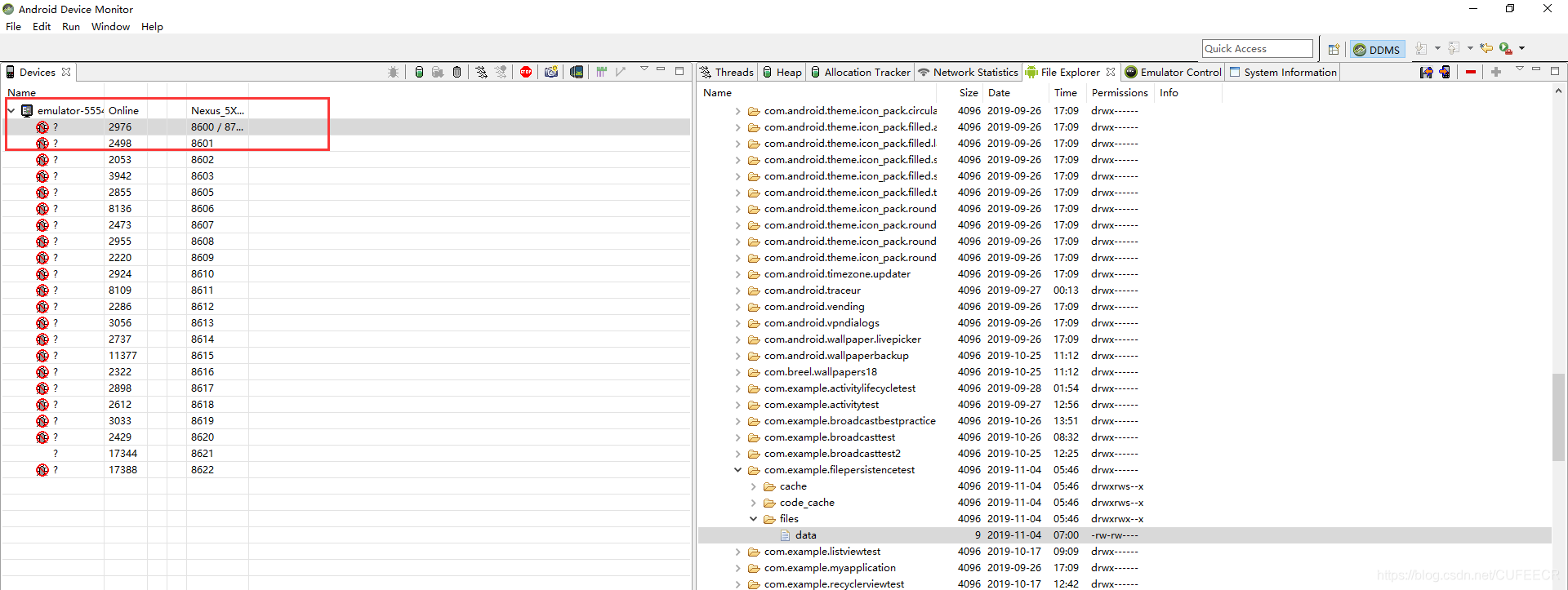Click the Last Edit Location arrow icon

click(1486, 49)
